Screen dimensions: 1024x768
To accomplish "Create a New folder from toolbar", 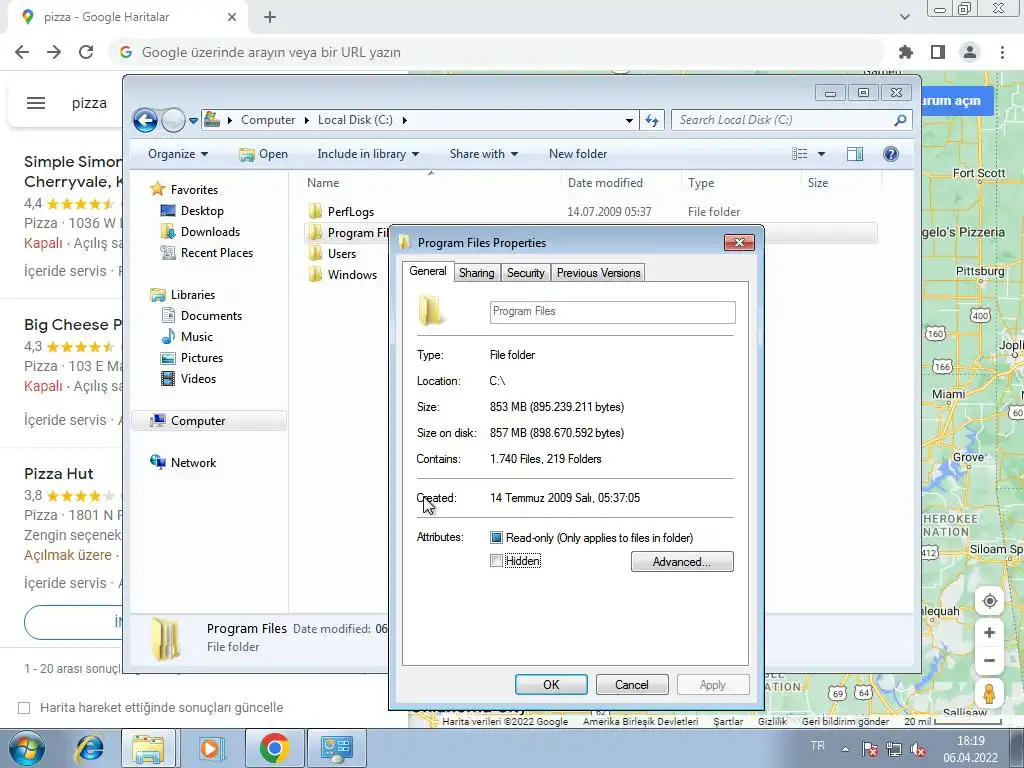I will (578, 154).
